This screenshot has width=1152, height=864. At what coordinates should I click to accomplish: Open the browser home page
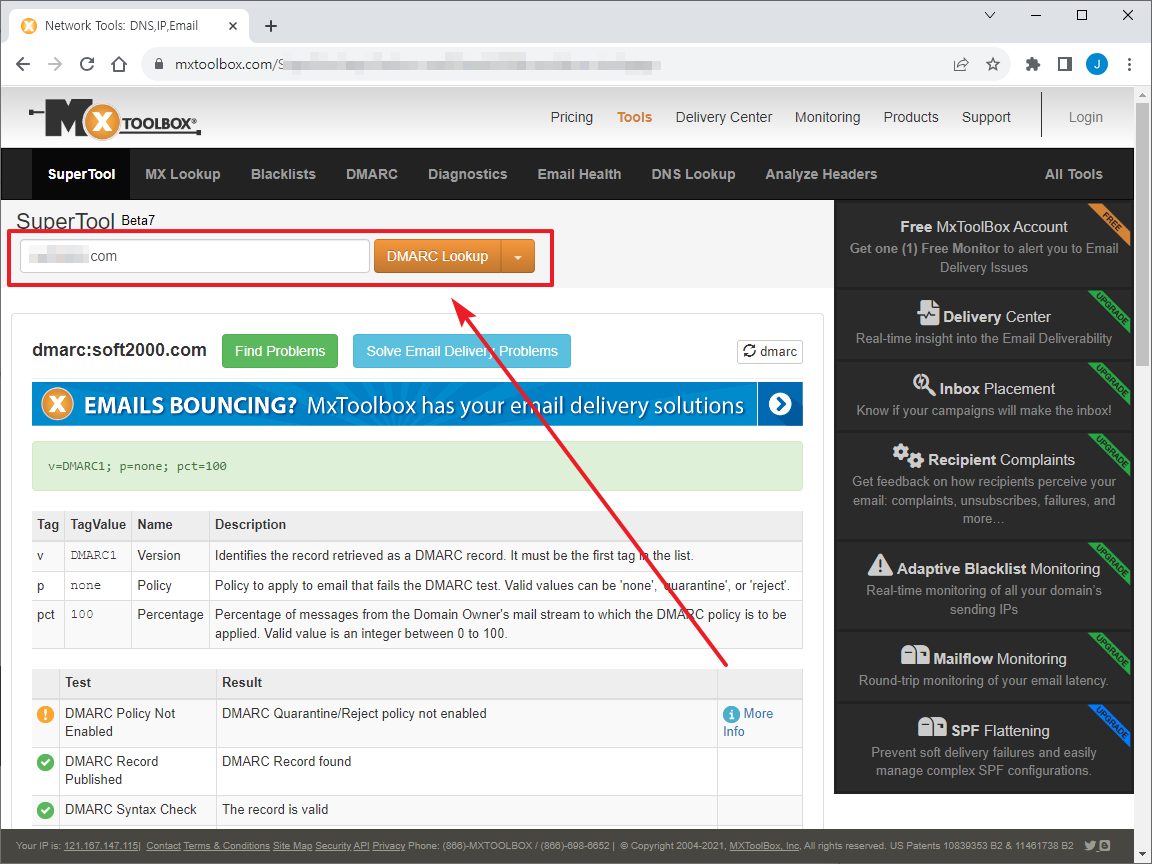point(119,65)
